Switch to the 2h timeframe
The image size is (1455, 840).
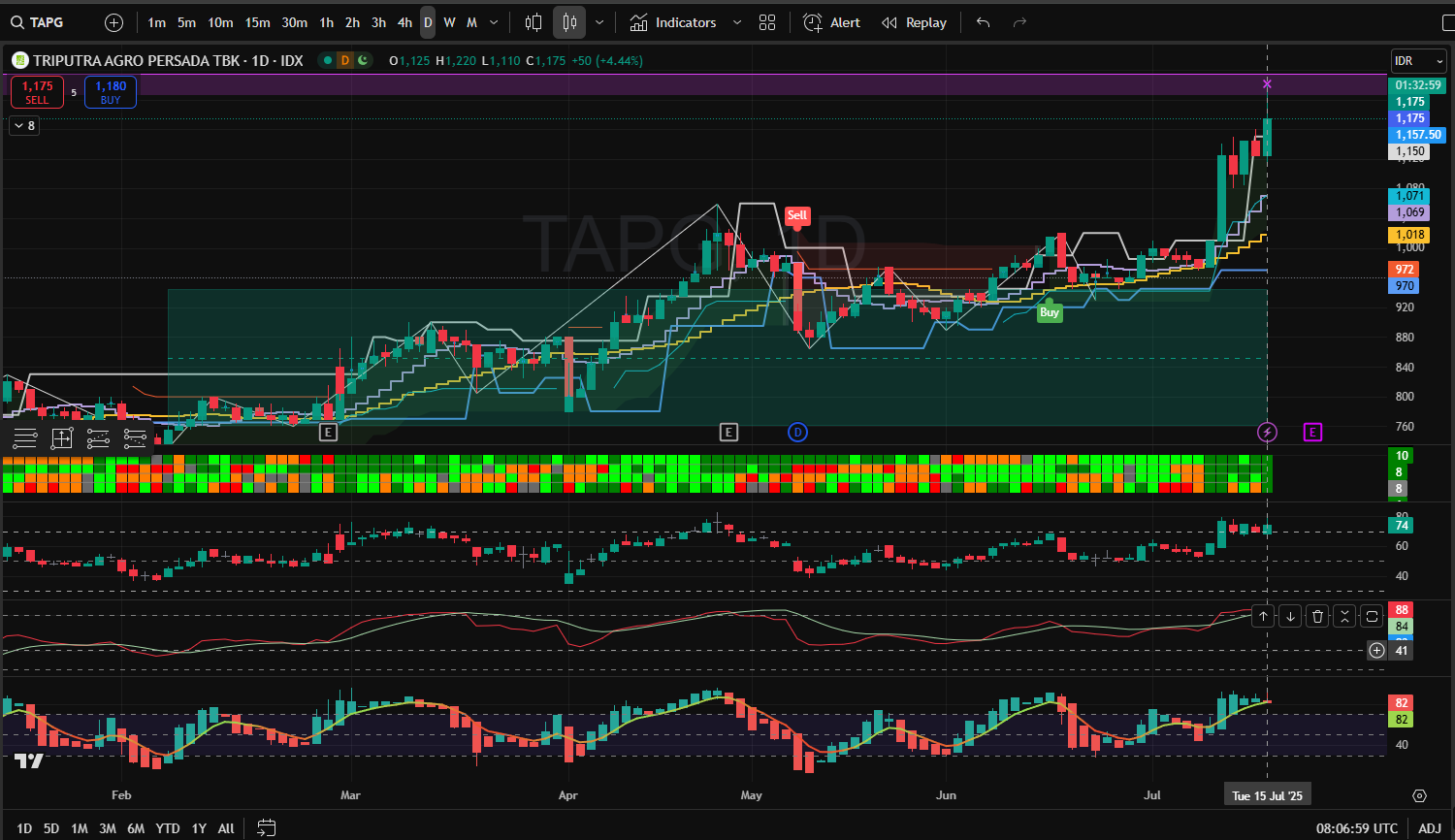[352, 22]
